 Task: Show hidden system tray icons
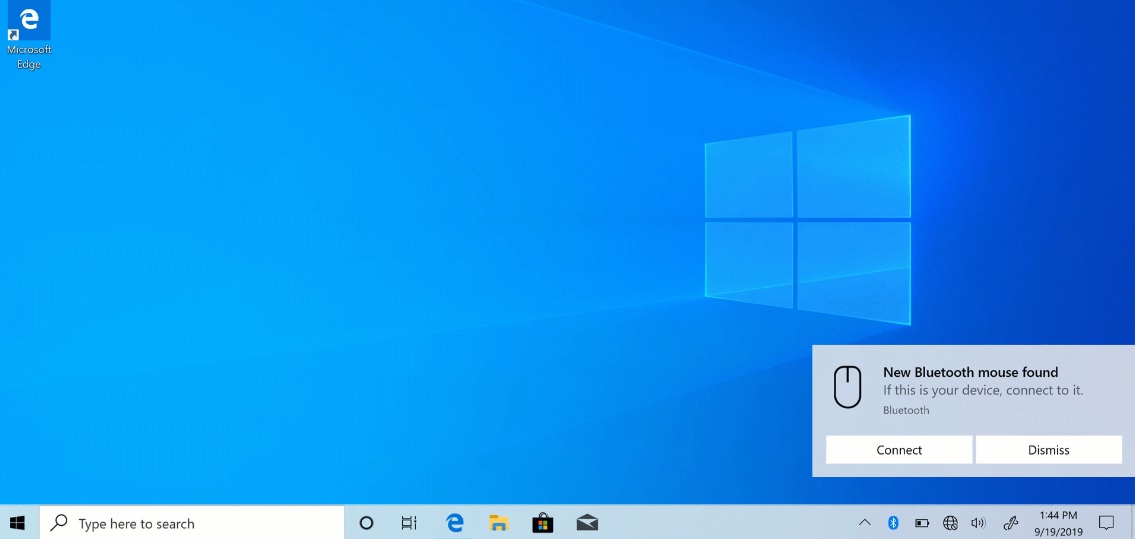coord(864,522)
